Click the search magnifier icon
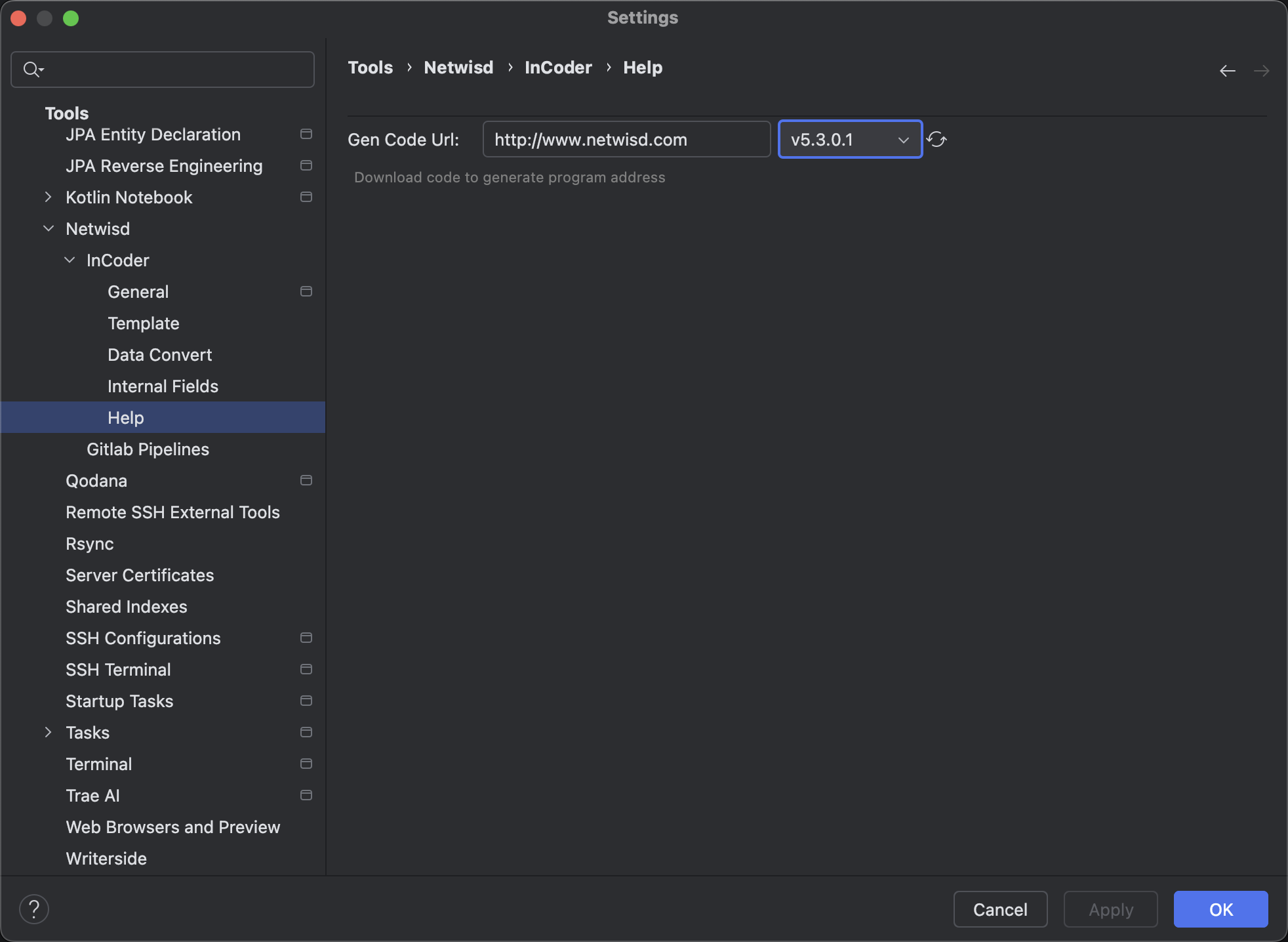1288x942 pixels. point(31,69)
